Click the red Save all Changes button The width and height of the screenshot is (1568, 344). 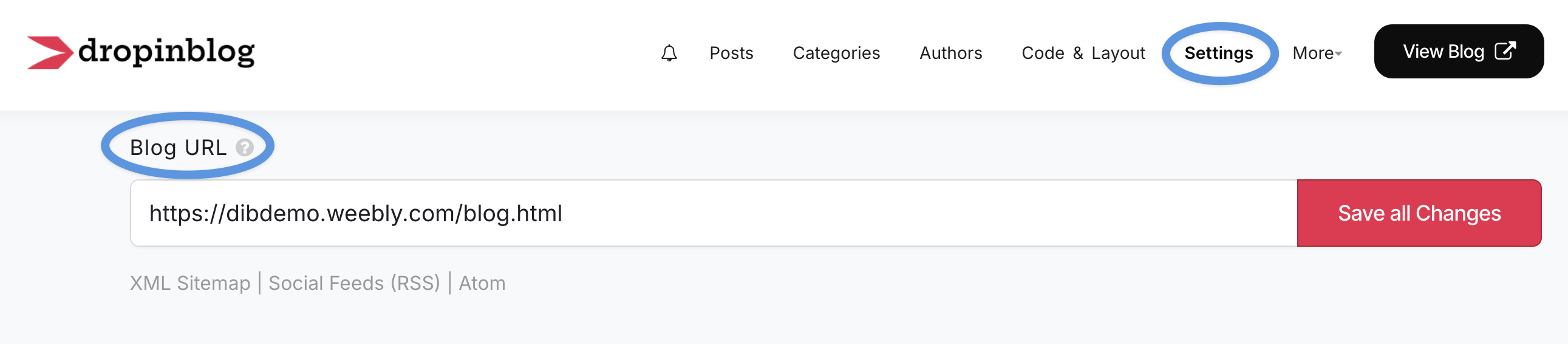1419,213
